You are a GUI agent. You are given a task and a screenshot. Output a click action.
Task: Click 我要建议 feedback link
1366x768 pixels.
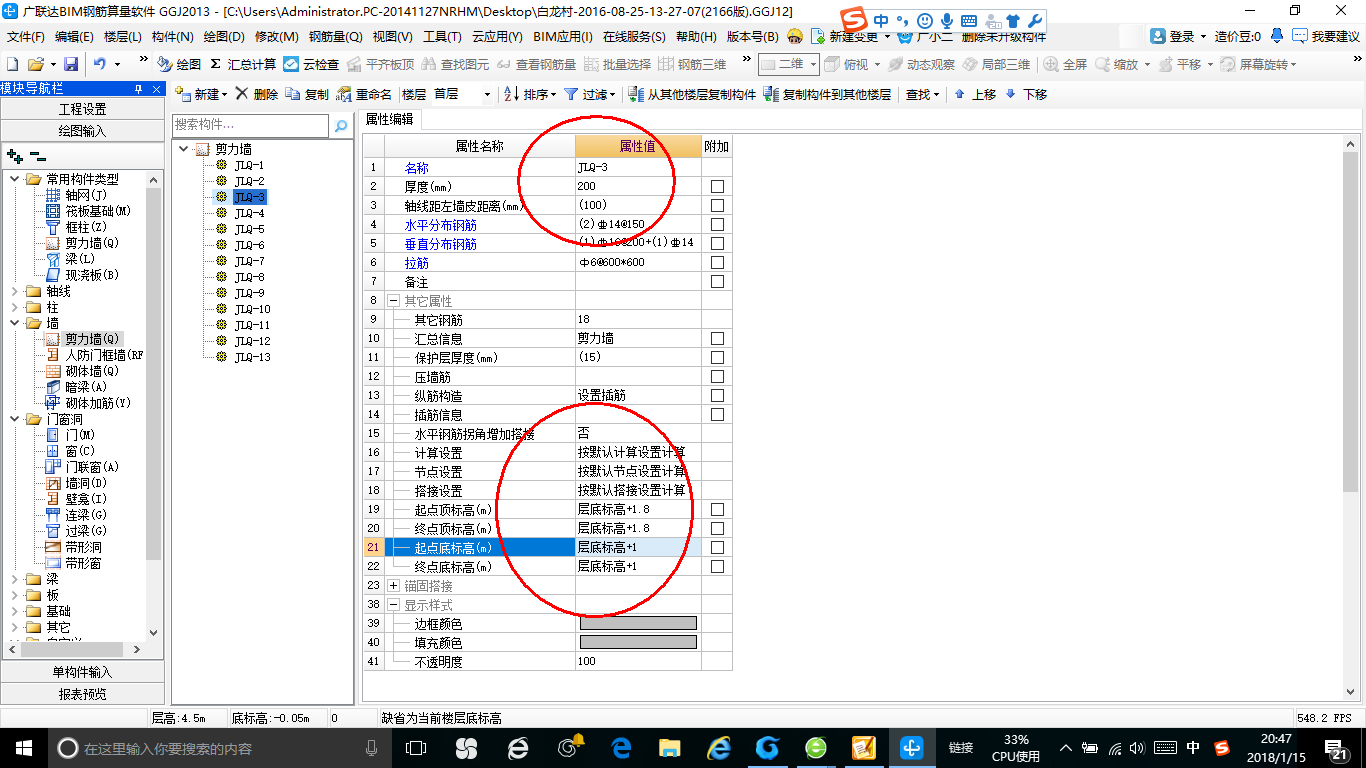[1326, 36]
